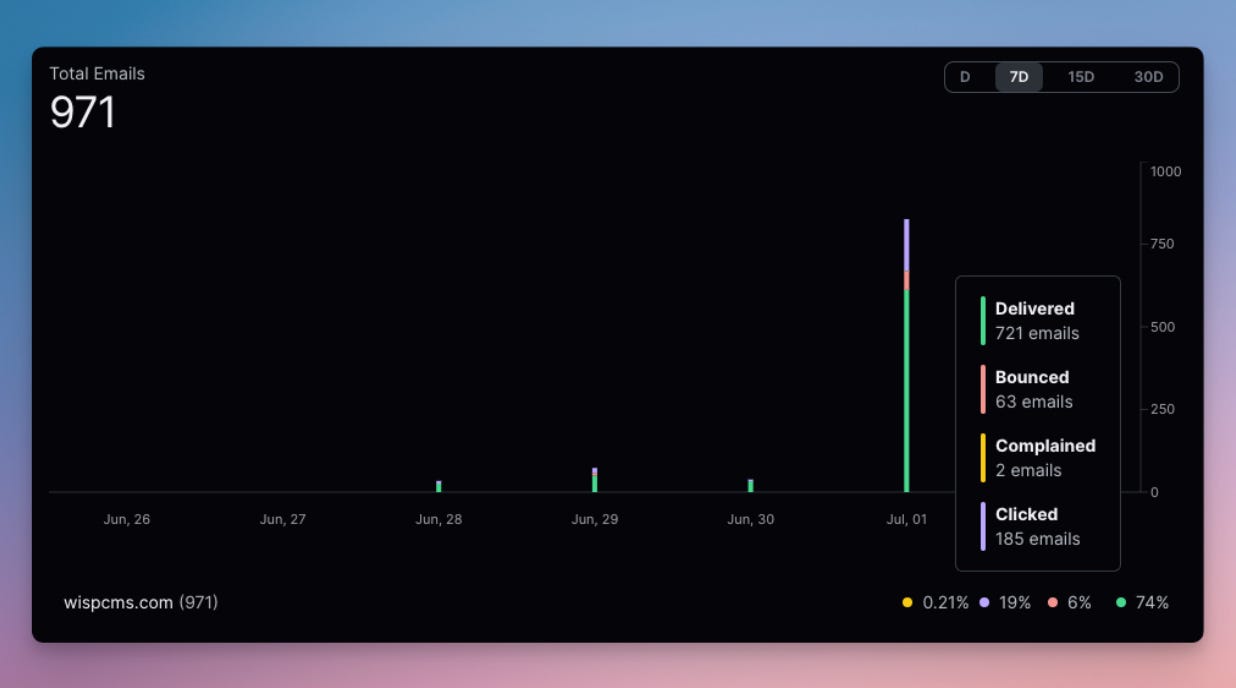Click the 250 y-axis tick label
The width and height of the screenshot is (1236, 688).
[x=1162, y=409]
